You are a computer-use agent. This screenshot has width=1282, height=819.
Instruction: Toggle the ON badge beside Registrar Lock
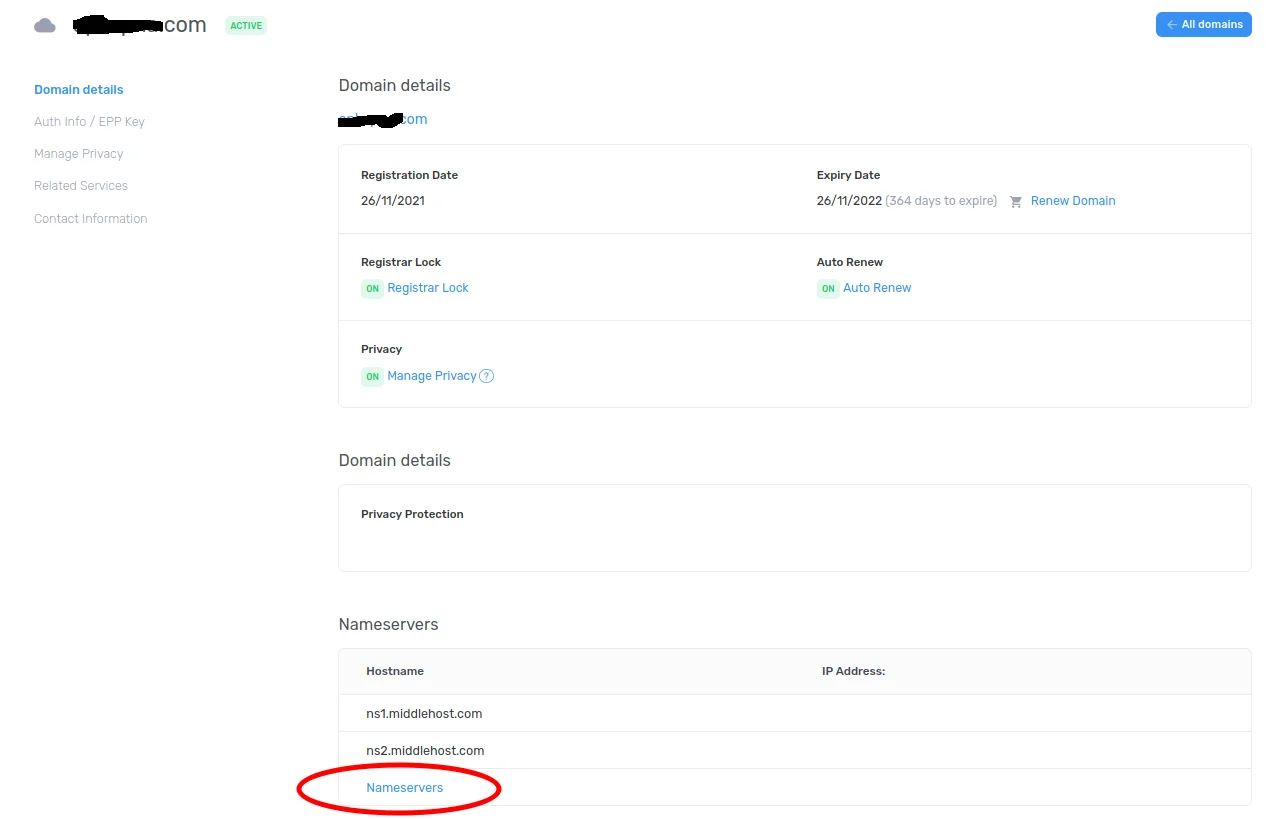372,288
